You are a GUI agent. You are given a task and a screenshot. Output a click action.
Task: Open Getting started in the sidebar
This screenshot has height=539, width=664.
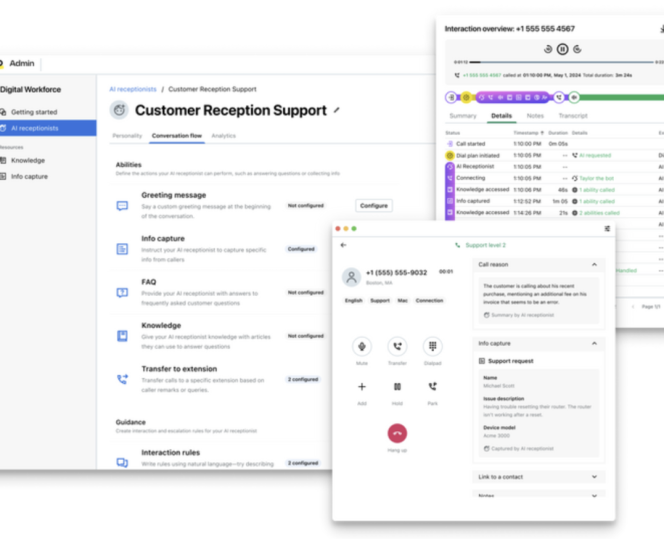(34, 112)
